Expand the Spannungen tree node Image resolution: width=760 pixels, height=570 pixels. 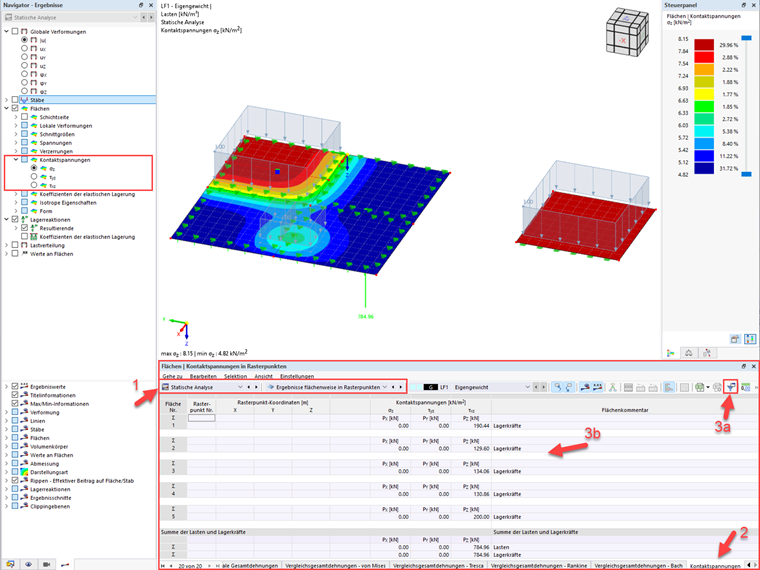coord(16,142)
